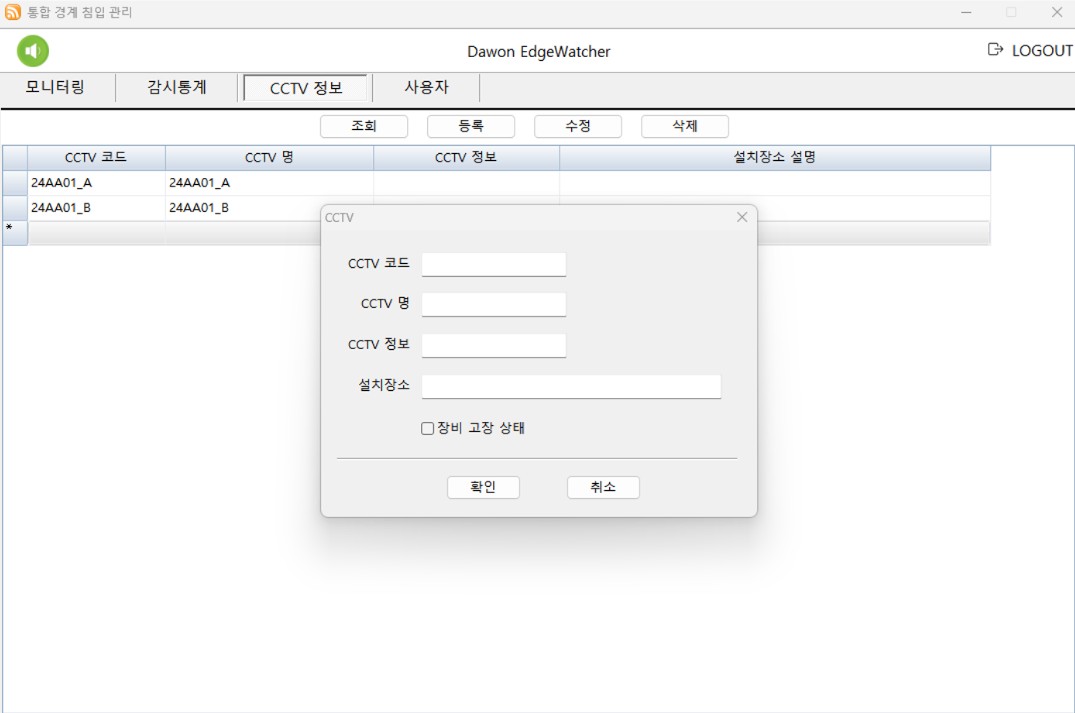This screenshot has height=713, width=1075.
Task: Confirm dialog with 확인 button
Action: pos(483,487)
